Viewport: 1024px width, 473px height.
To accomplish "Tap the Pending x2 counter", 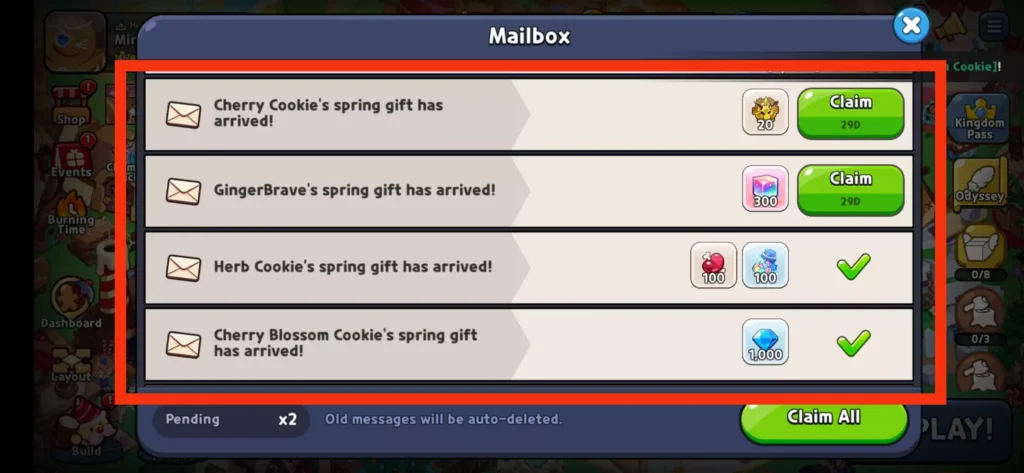I will [x=231, y=419].
